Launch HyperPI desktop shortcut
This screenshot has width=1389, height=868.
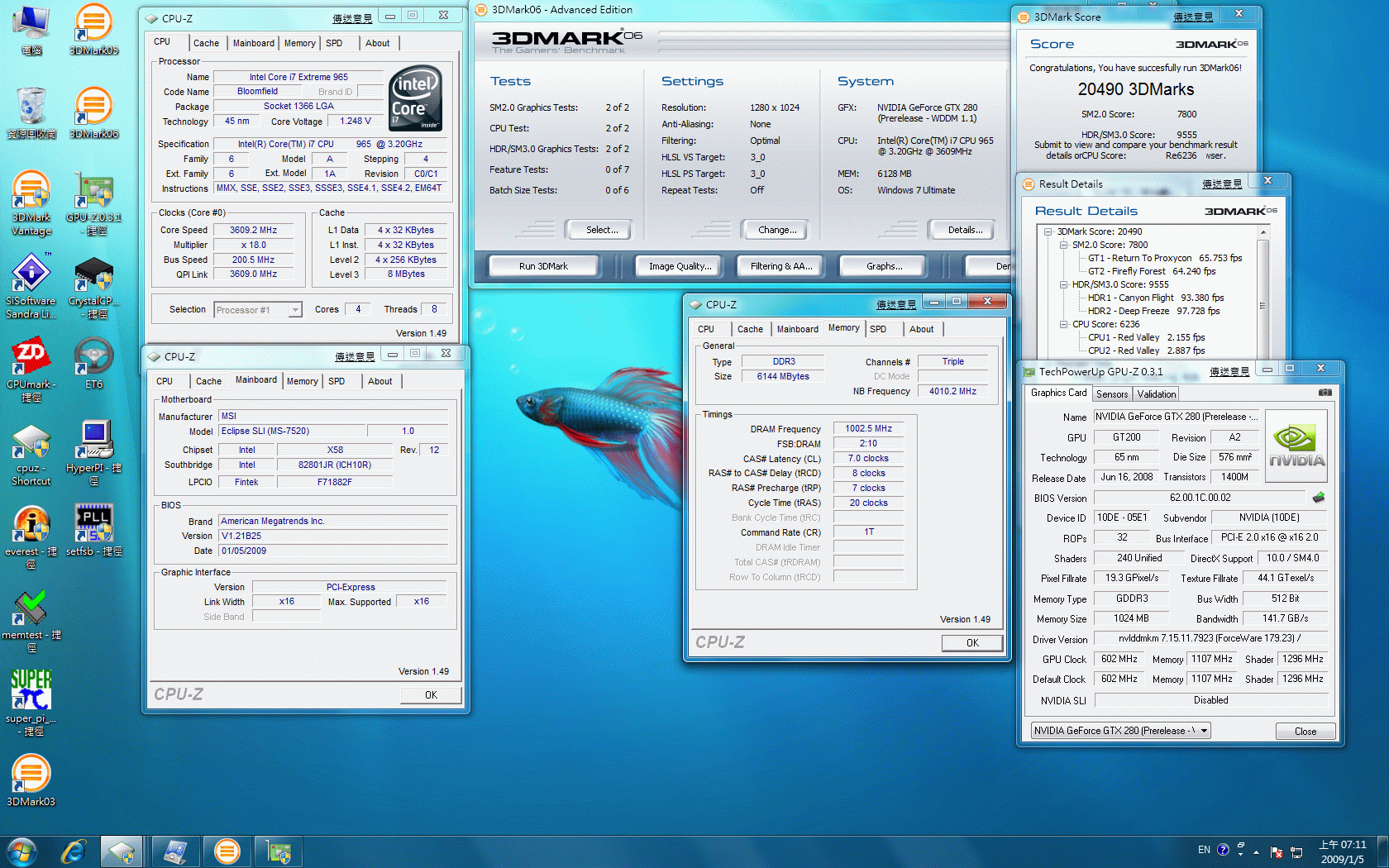click(x=93, y=453)
